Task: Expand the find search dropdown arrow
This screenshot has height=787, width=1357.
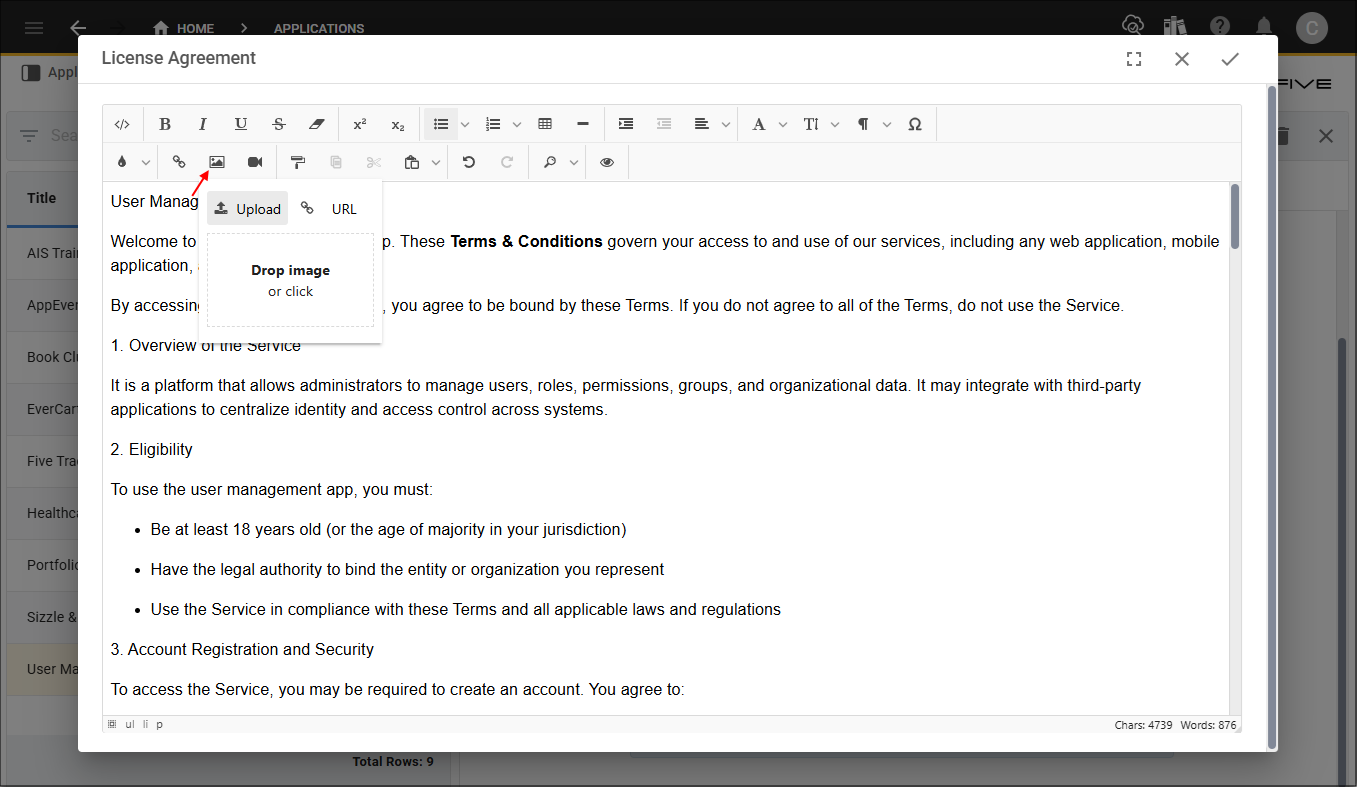Action: click(x=574, y=162)
